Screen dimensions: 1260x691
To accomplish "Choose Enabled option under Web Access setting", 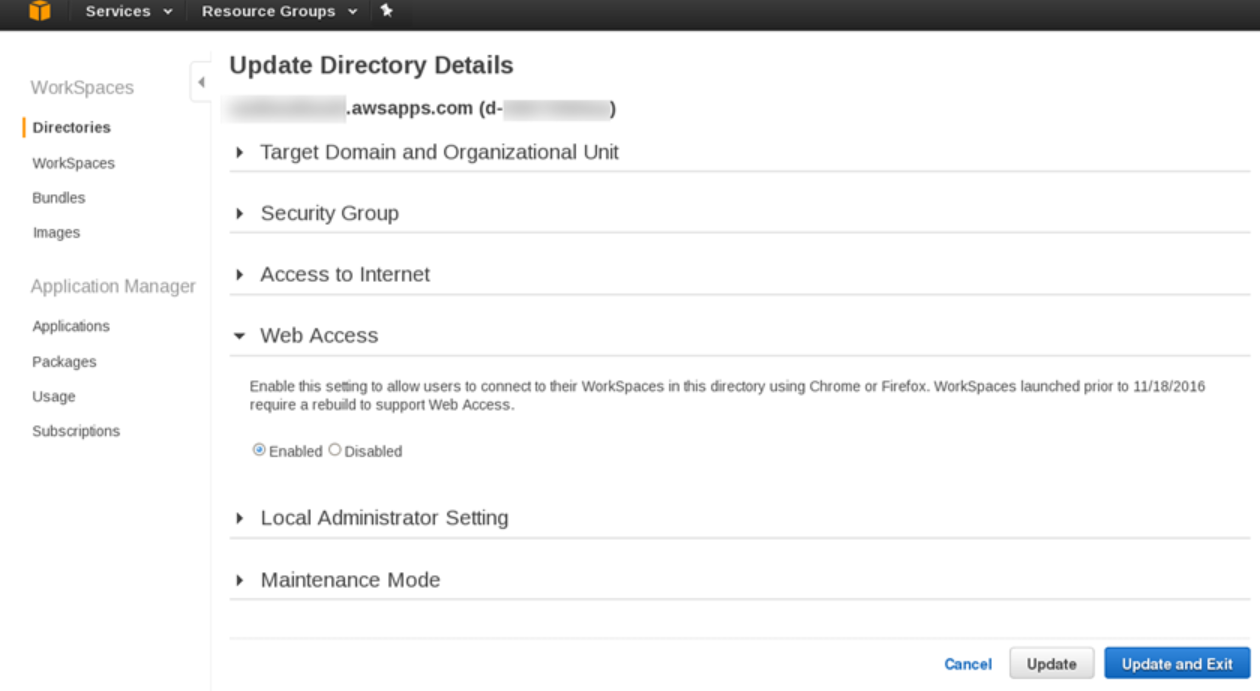I will click(258, 451).
